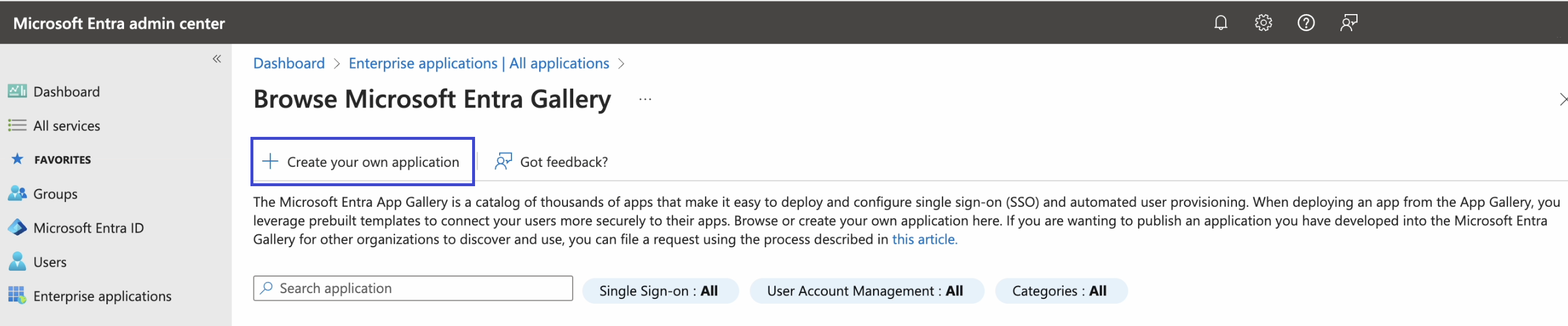Open Enterprise applications in the sidebar

pyautogui.click(x=102, y=296)
